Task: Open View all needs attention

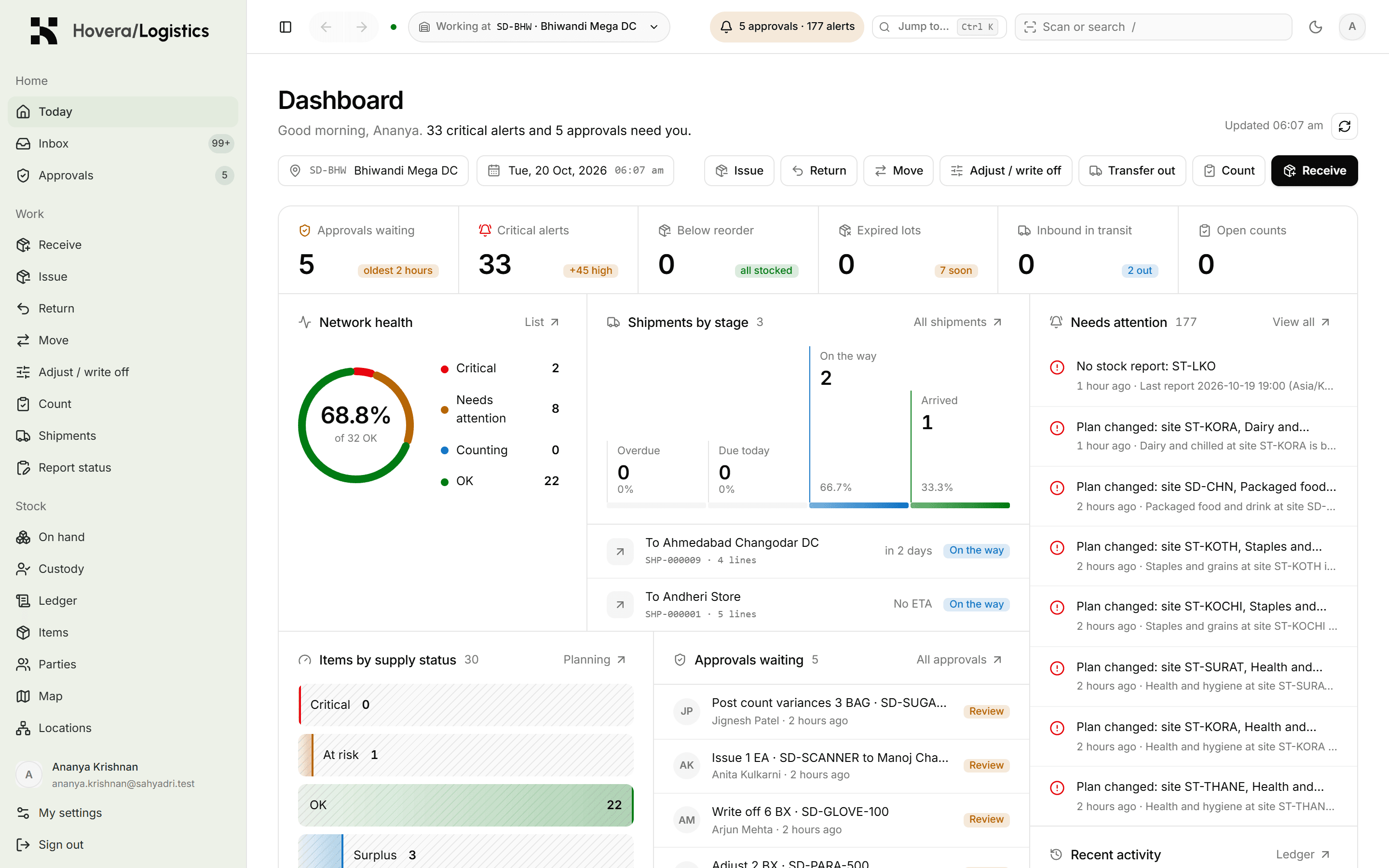Action: pos(1301,322)
